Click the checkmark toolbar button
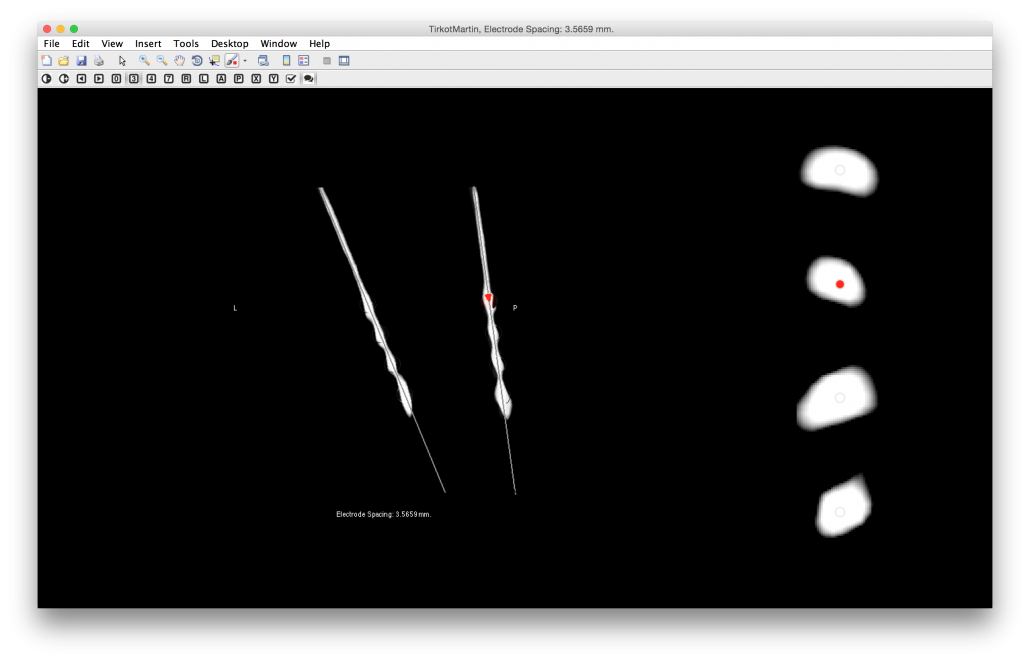1030x662 pixels. pos(291,79)
